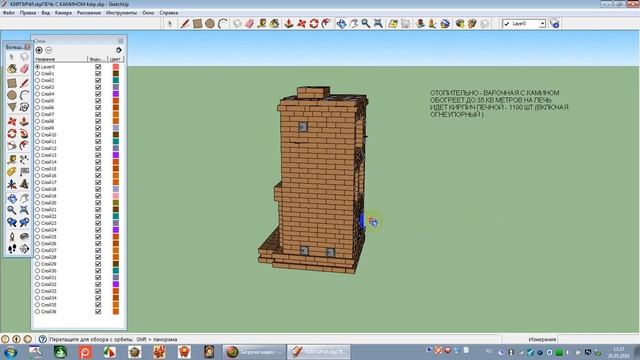640x360 pixels.
Task: Open the Инструменты menu
Action: pos(121,13)
